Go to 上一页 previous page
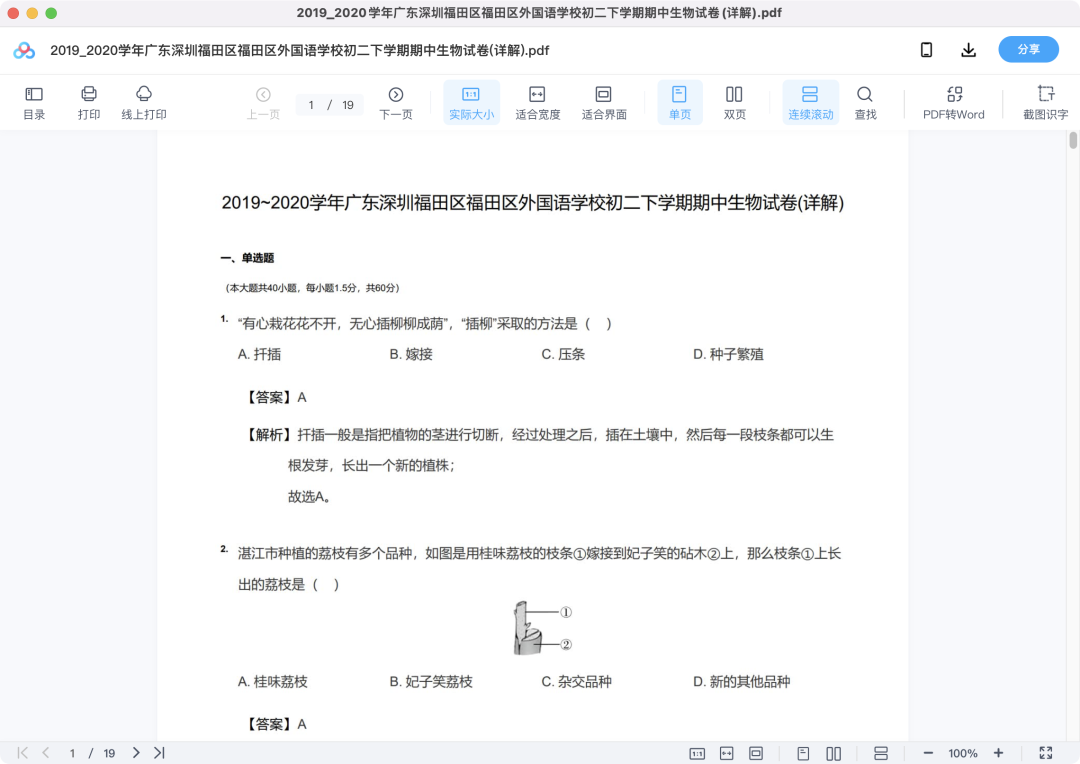This screenshot has width=1080, height=764. 263,103
